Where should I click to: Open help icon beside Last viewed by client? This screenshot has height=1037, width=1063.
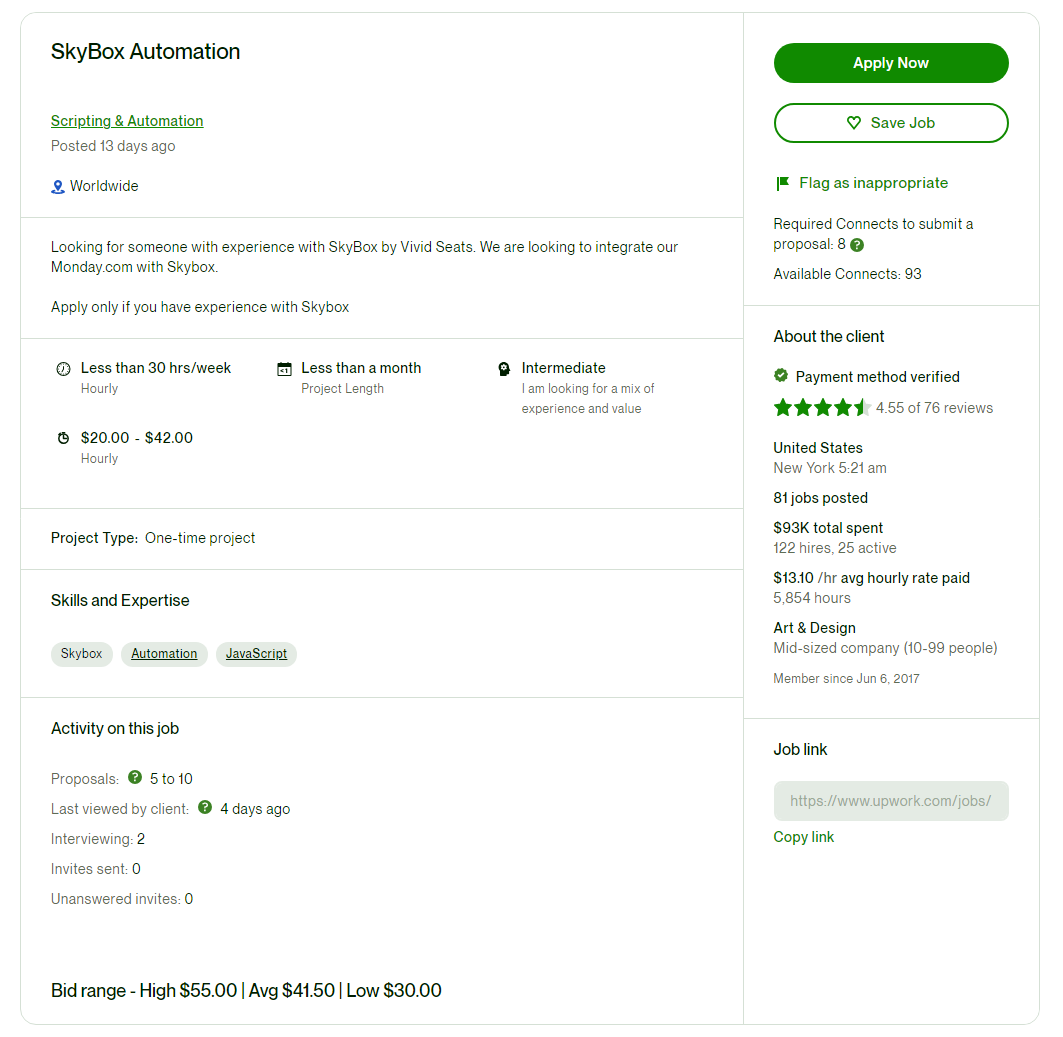click(205, 807)
